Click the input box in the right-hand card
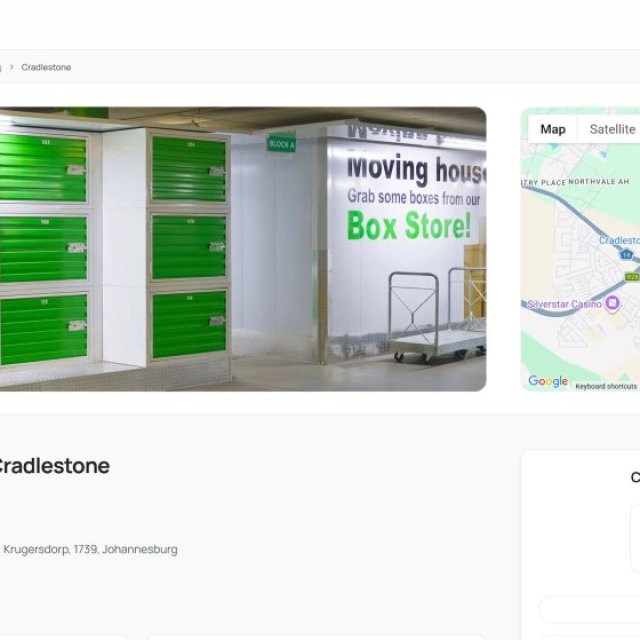This screenshot has height=640, width=640. 634,538
